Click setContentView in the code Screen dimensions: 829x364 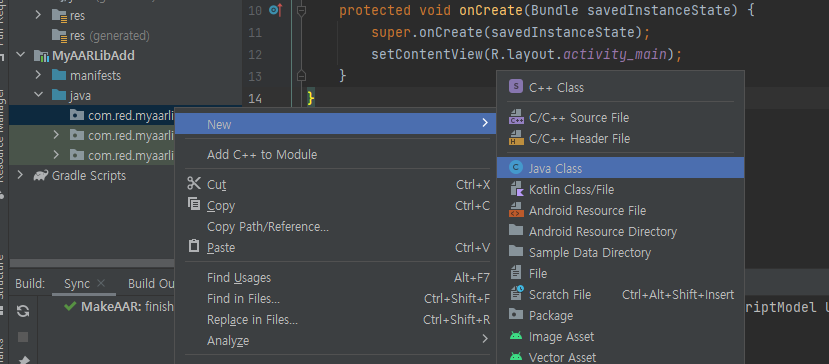pyautogui.click(x=427, y=54)
